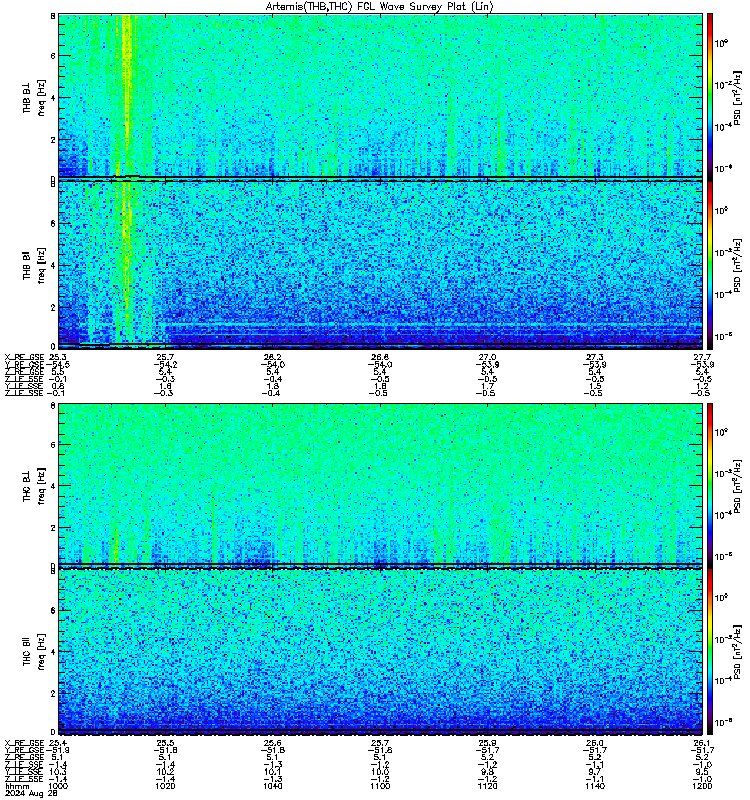
Task: Click the THB B∥ spectrogram panel
Action: click(380, 264)
